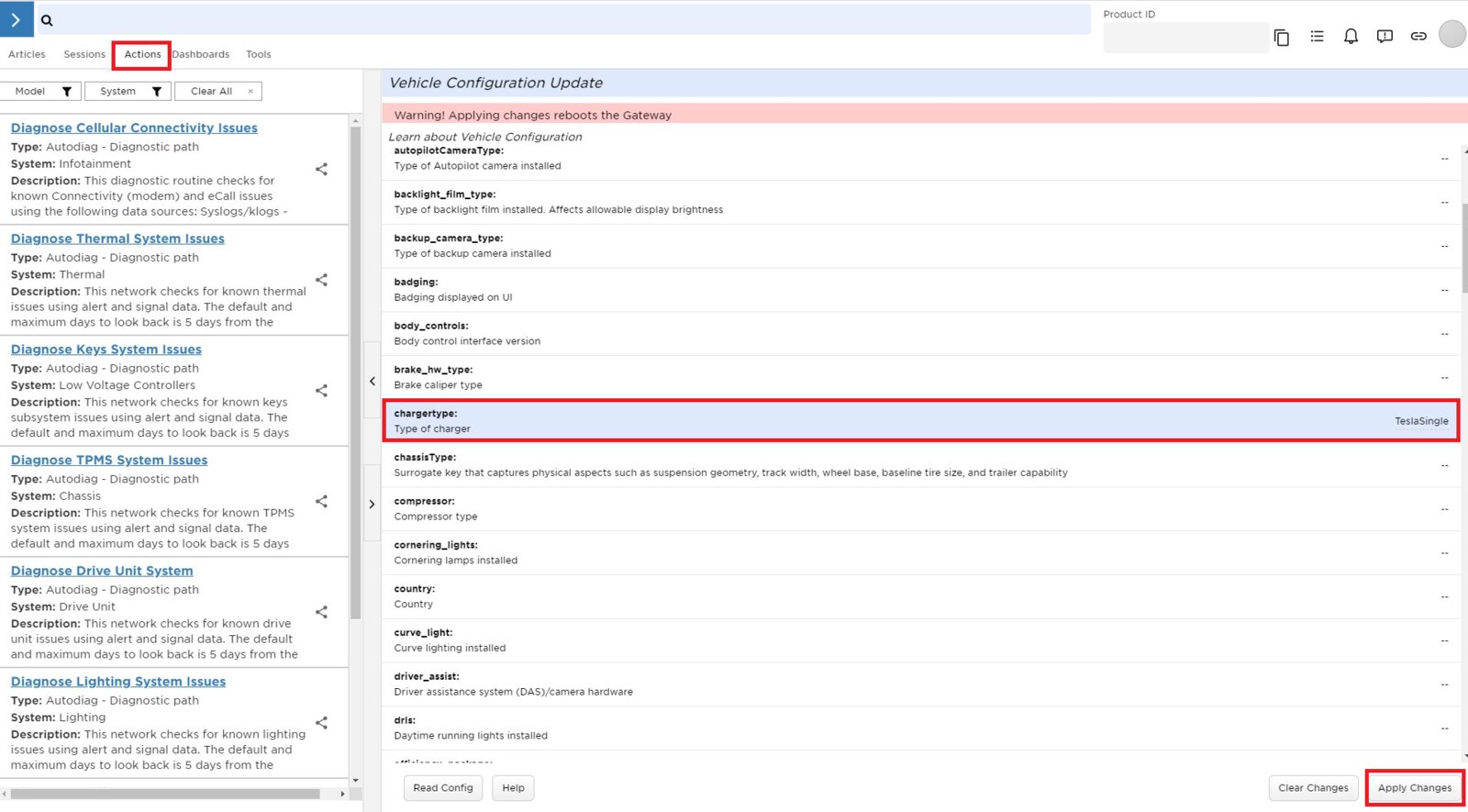Image resolution: width=1468 pixels, height=812 pixels.
Task: Click the link chain icon in header
Action: click(x=1418, y=37)
